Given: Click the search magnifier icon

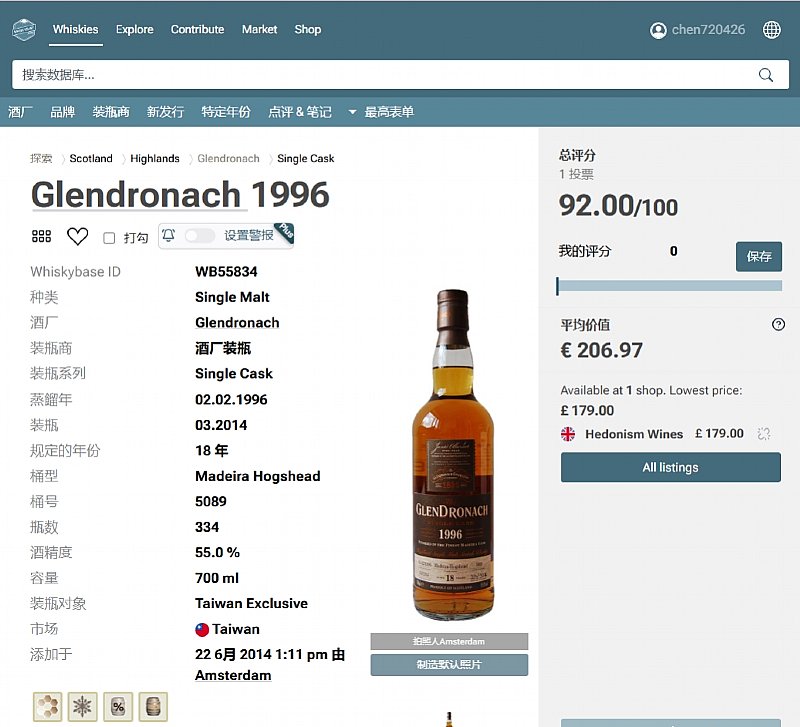Looking at the screenshot, I should click(766, 75).
